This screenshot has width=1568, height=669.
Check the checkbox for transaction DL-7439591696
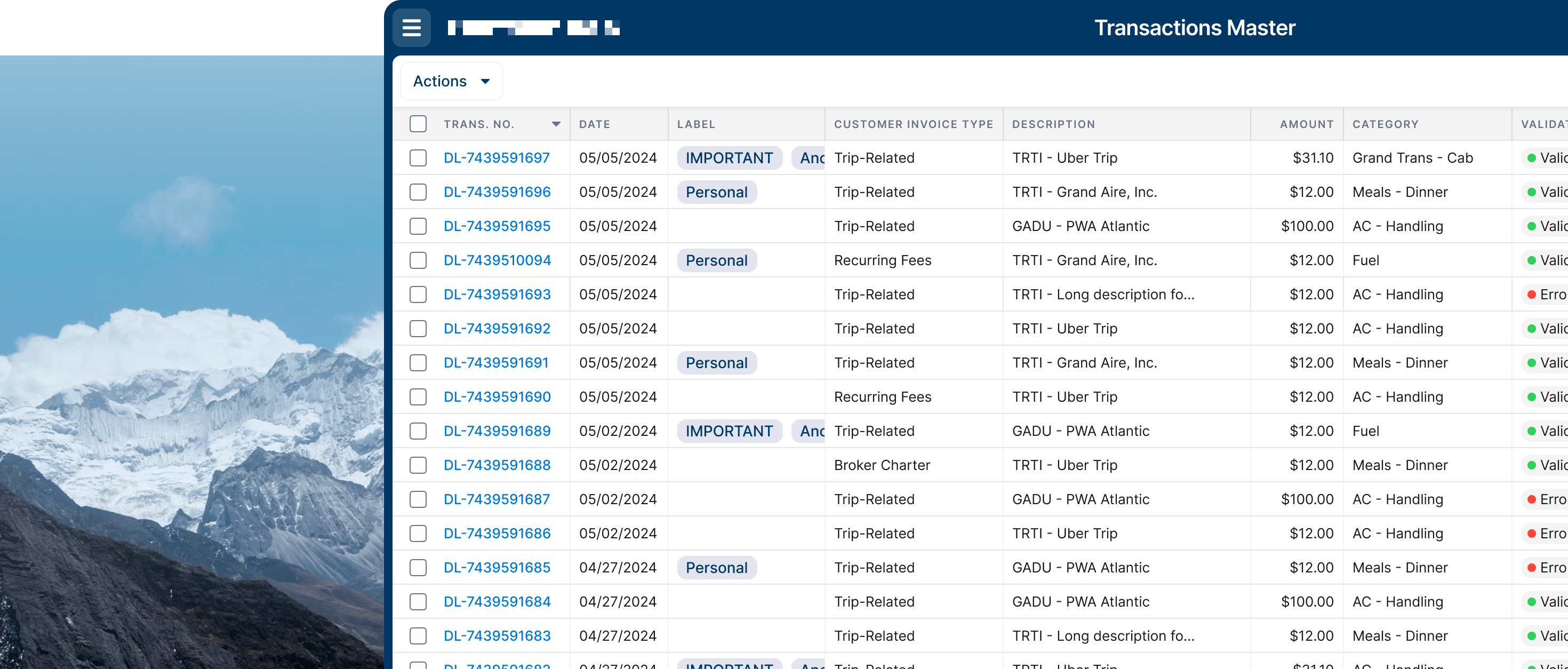[418, 192]
